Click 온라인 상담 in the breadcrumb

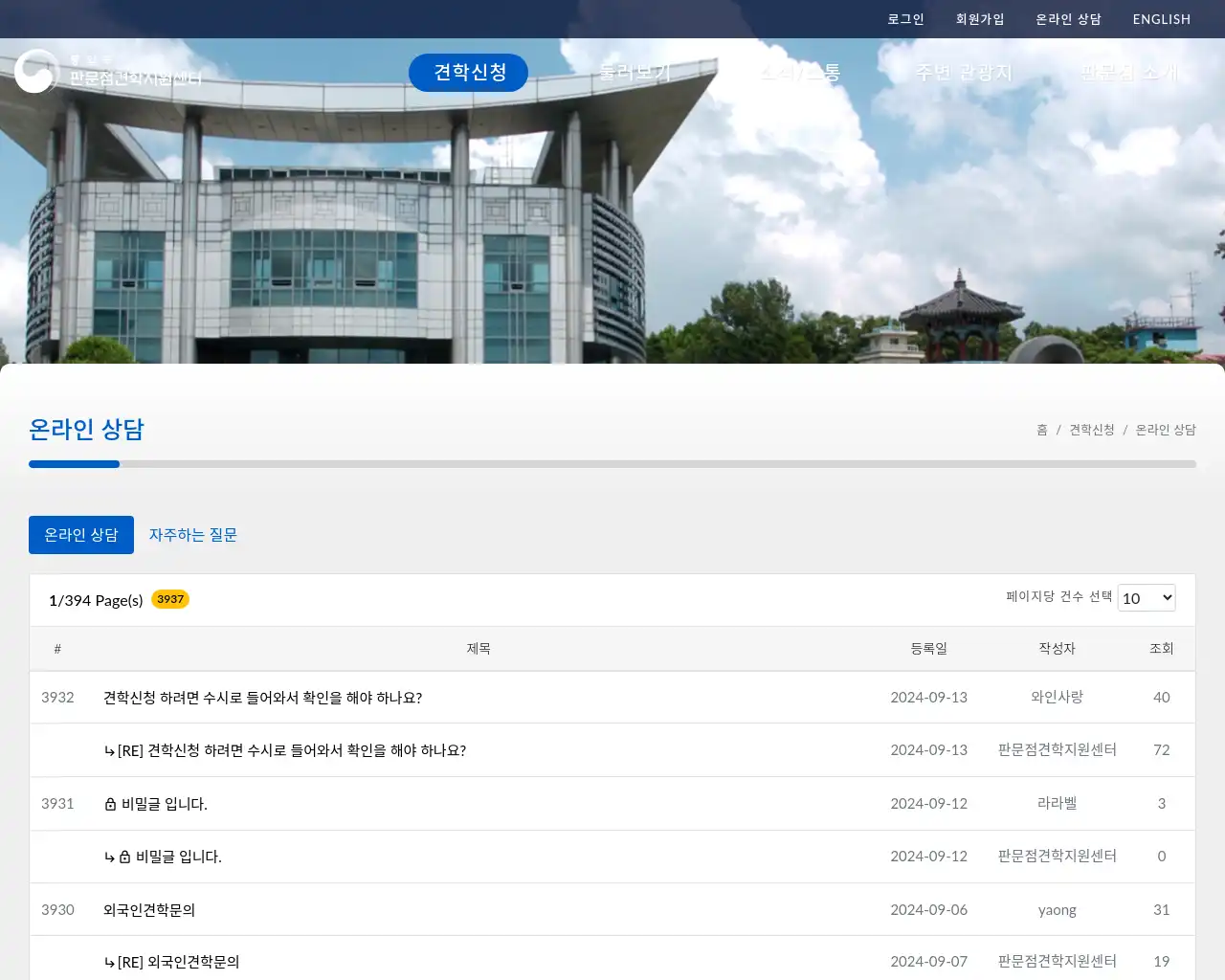(x=1166, y=430)
